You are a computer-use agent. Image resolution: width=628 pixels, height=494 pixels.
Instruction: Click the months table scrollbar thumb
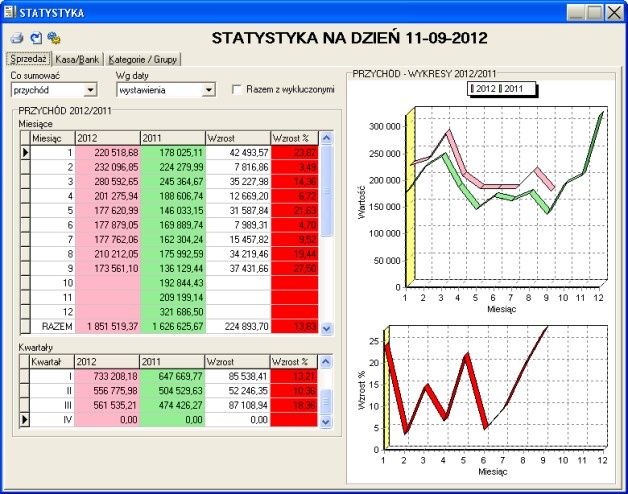tap(327, 191)
